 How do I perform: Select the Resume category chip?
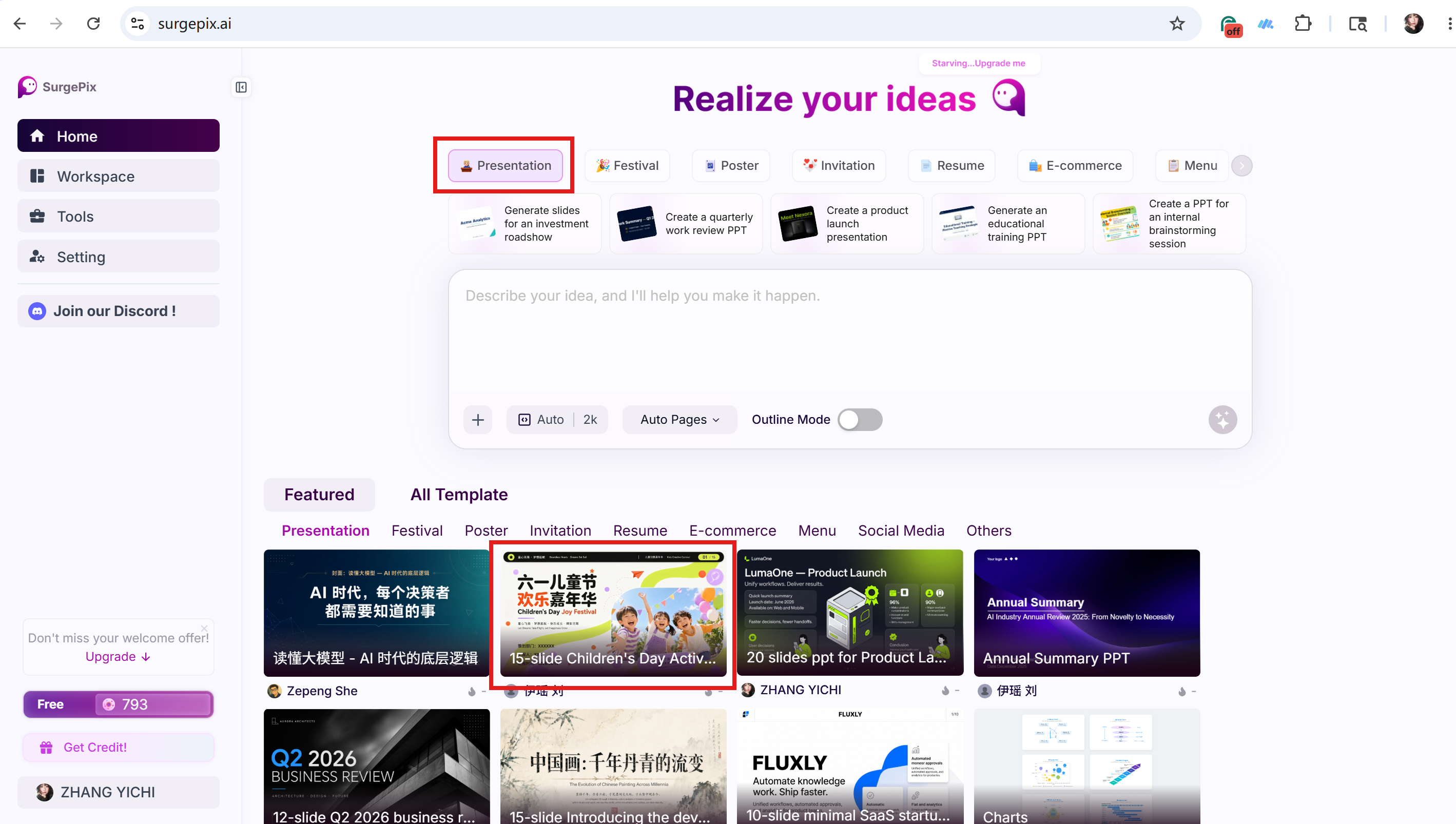click(x=952, y=165)
